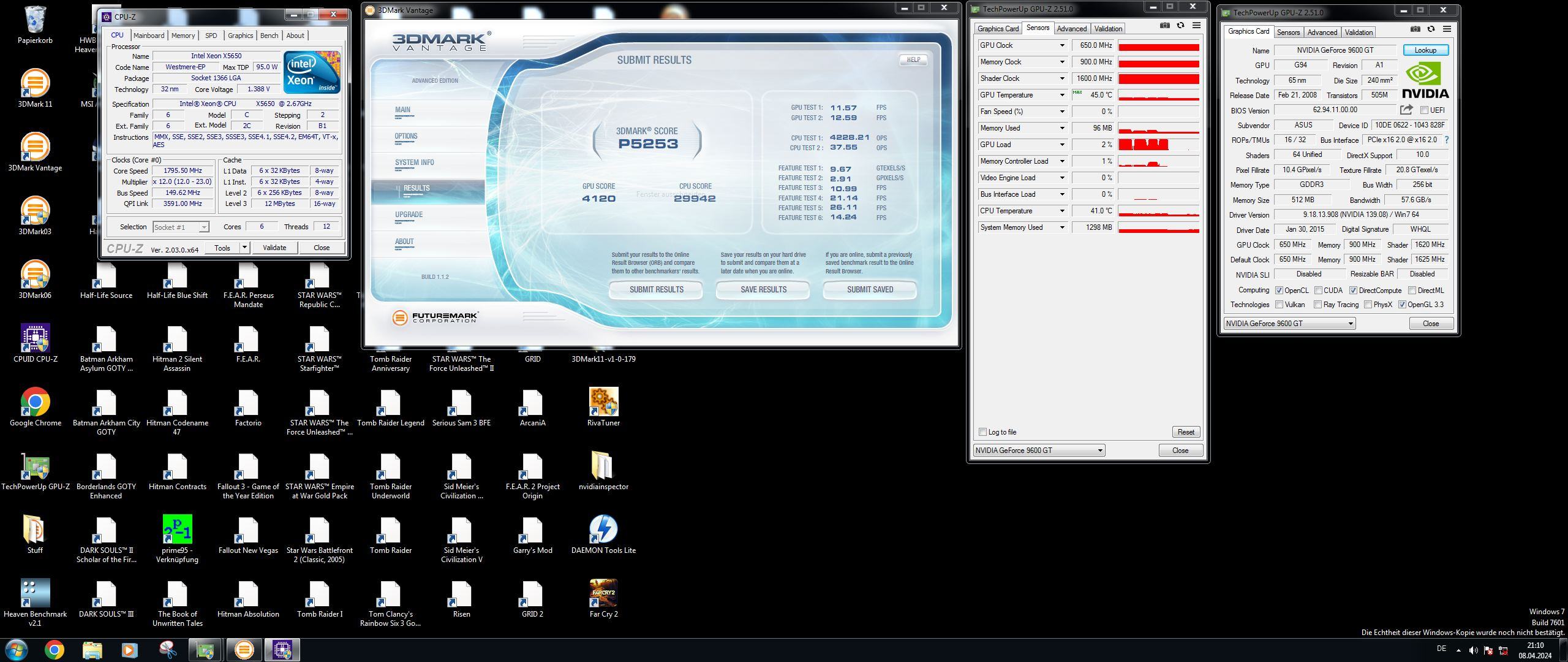Open the OPTIONS menu in 3DMark Vantage
Viewport: 1568px width, 662px height.
(x=406, y=136)
